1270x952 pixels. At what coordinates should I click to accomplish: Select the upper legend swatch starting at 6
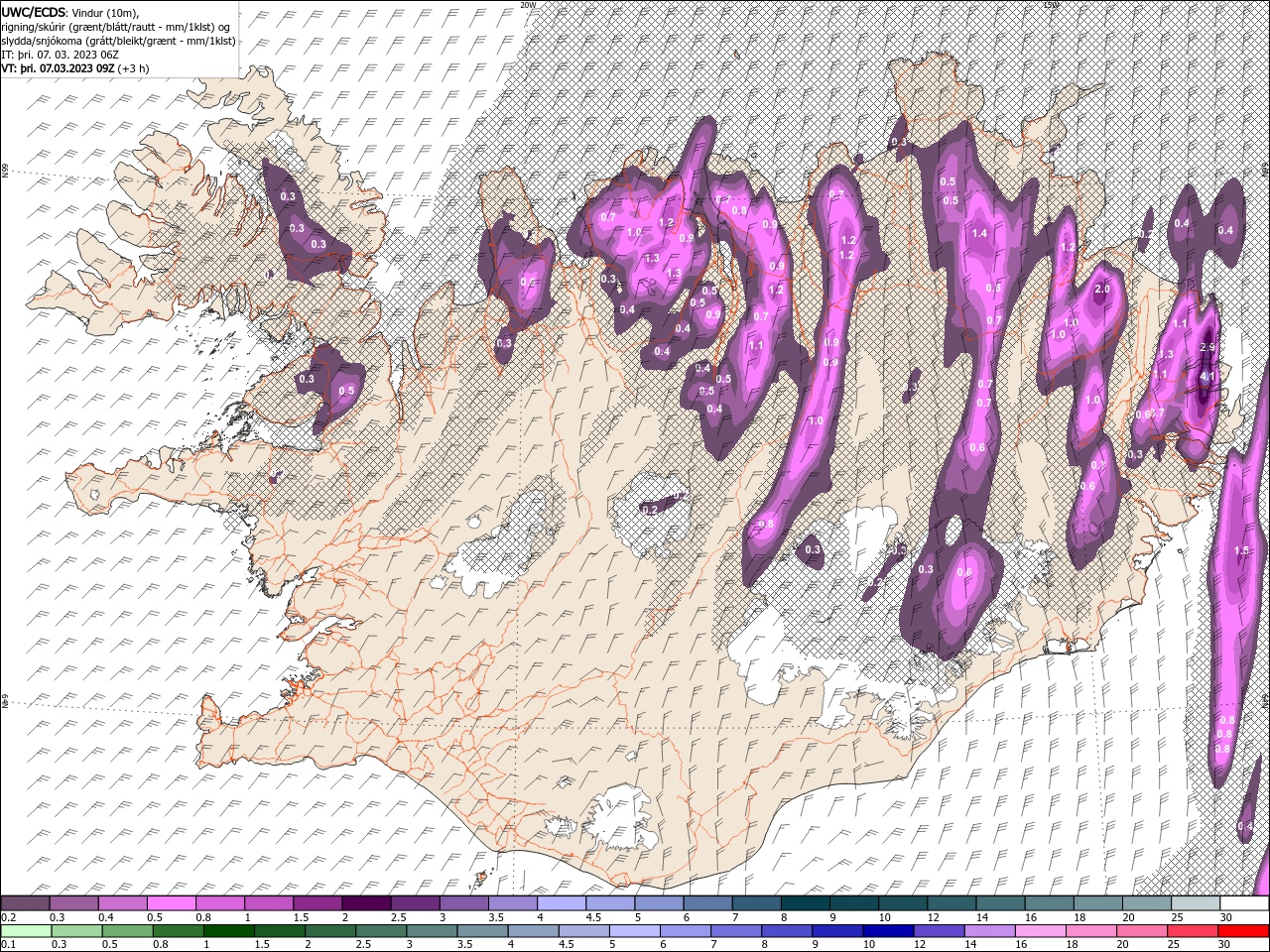pyautogui.click(x=707, y=903)
